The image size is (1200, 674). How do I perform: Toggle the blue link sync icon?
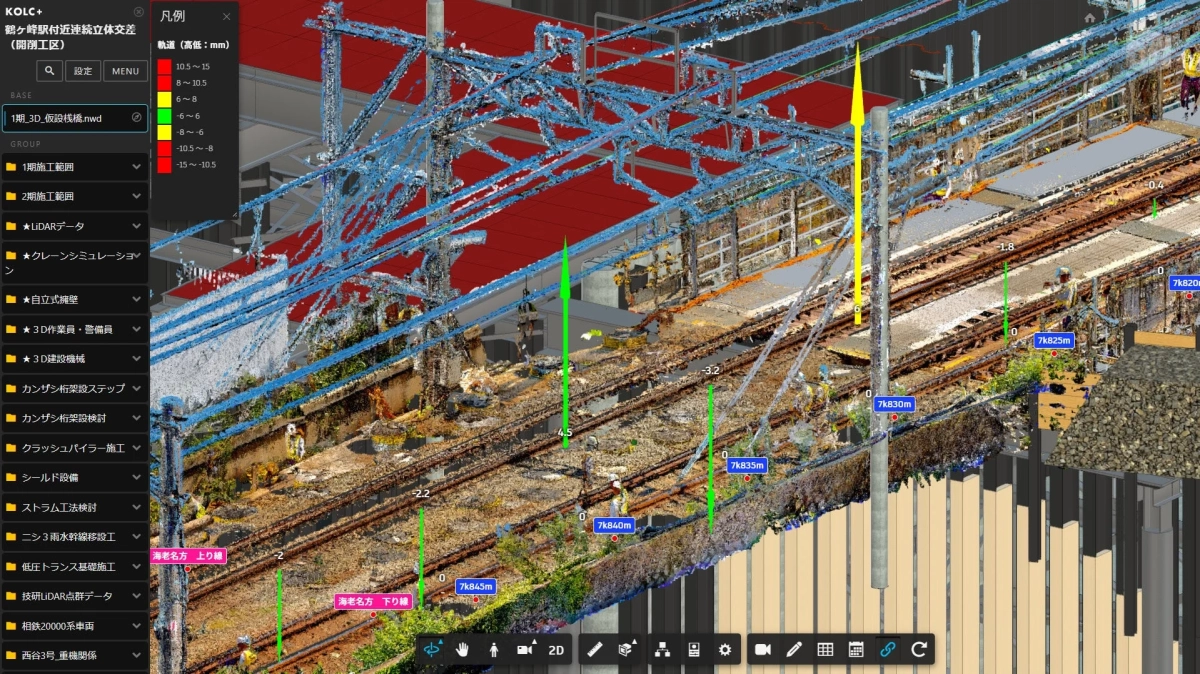(x=887, y=649)
